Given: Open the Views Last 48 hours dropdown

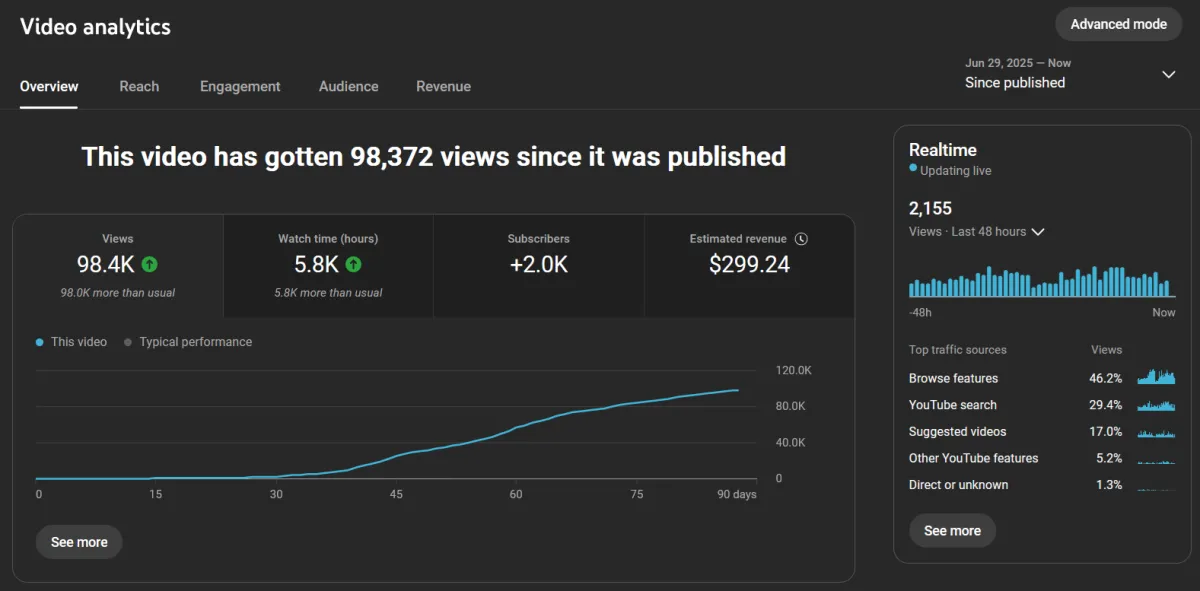Looking at the screenshot, I should pyautogui.click(x=976, y=232).
